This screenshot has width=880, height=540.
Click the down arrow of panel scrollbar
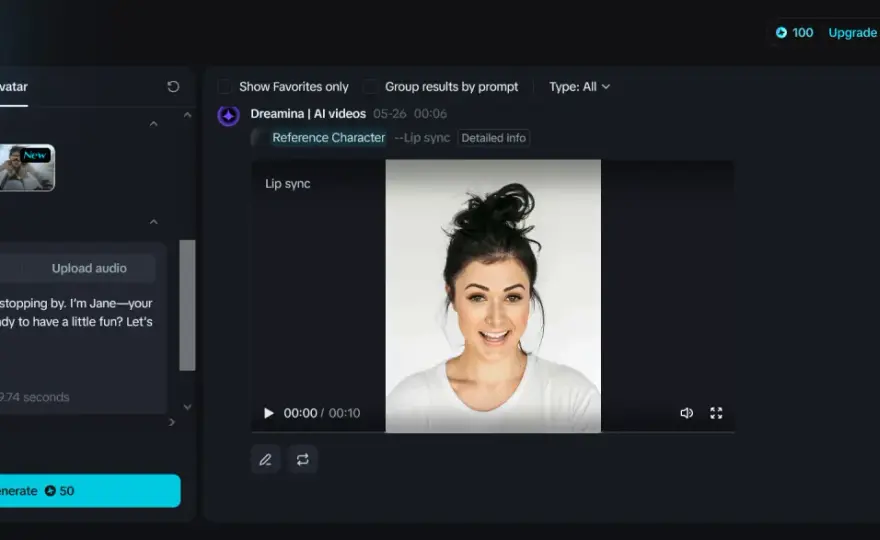pyautogui.click(x=187, y=406)
